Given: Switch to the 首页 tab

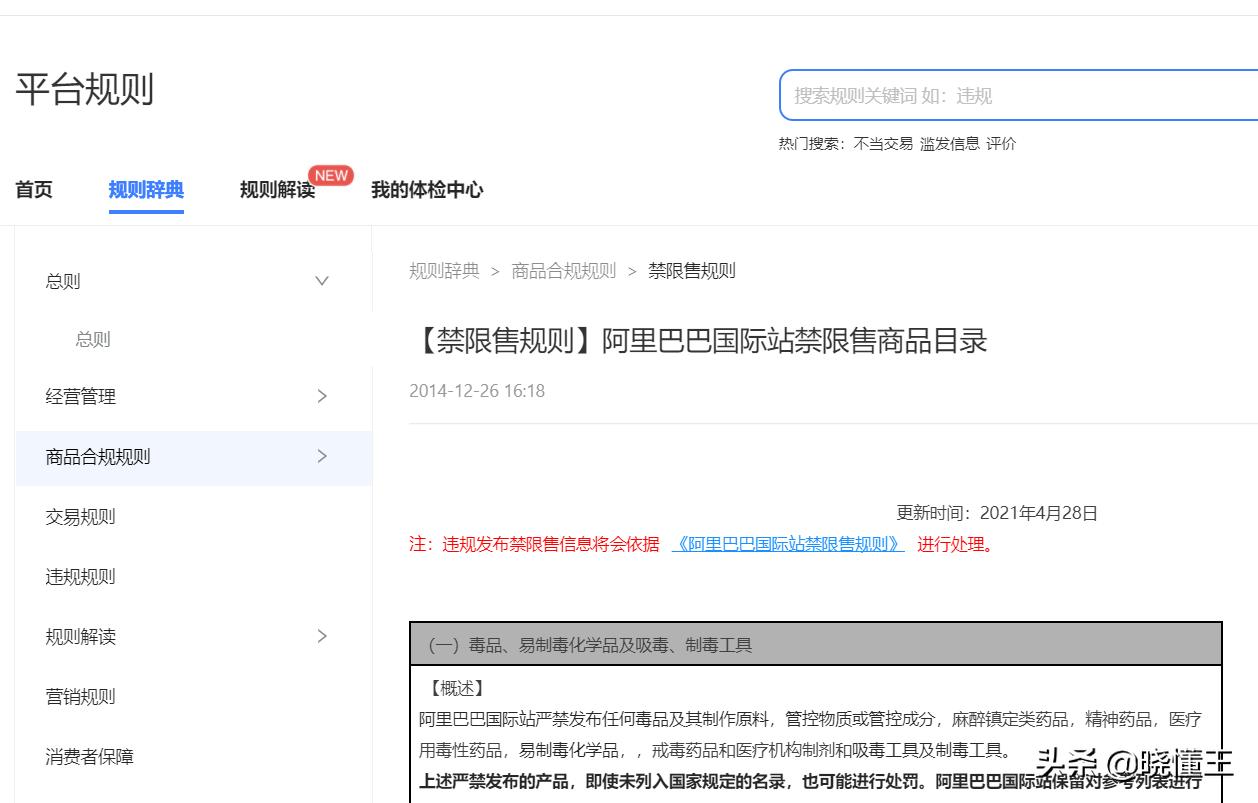Looking at the screenshot, I should pos(33,190).
